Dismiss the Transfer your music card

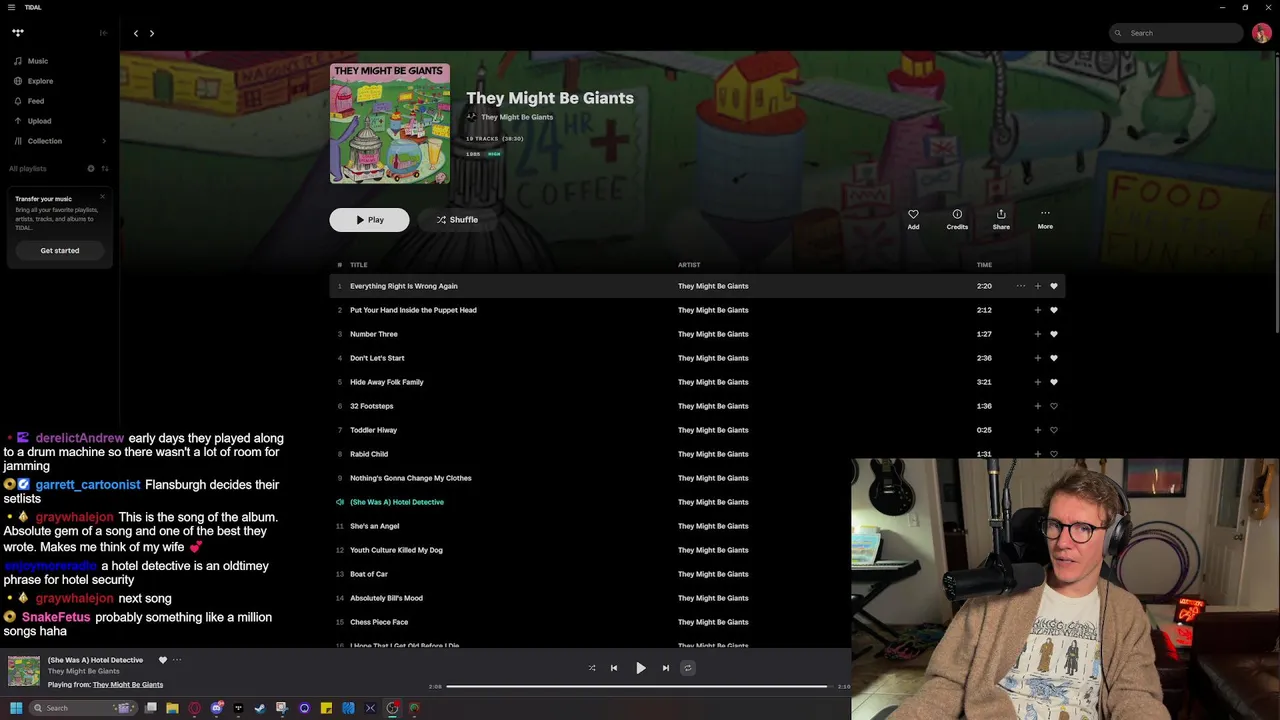102,197
